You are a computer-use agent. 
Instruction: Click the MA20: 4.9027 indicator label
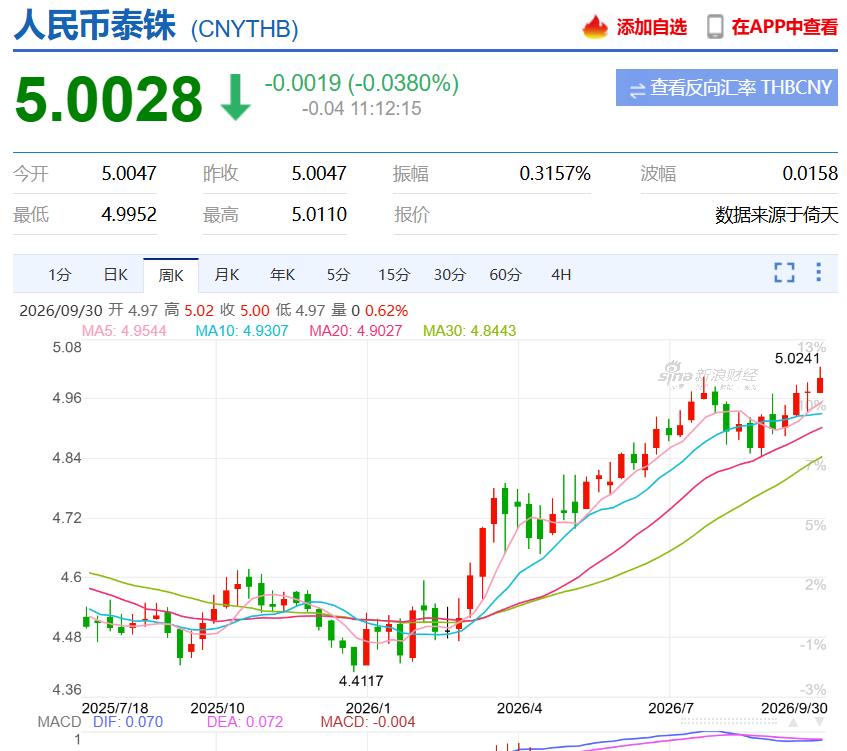click(356, 331)
